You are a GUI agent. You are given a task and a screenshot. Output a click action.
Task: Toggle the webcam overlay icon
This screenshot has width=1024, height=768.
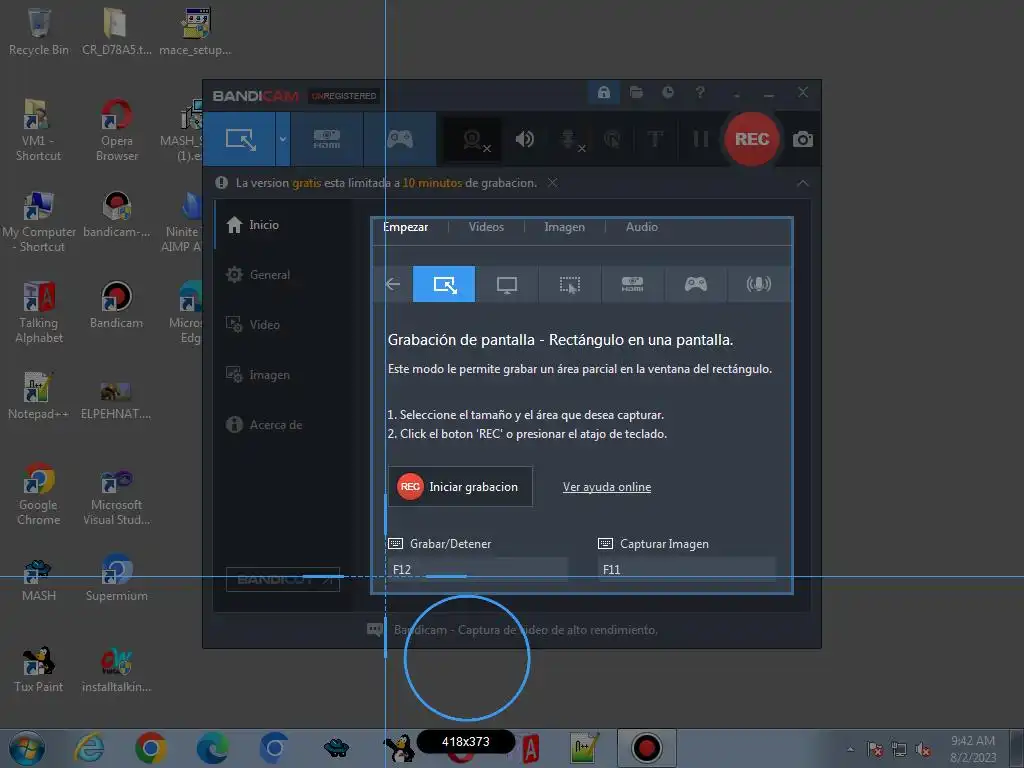pos(473,139)
